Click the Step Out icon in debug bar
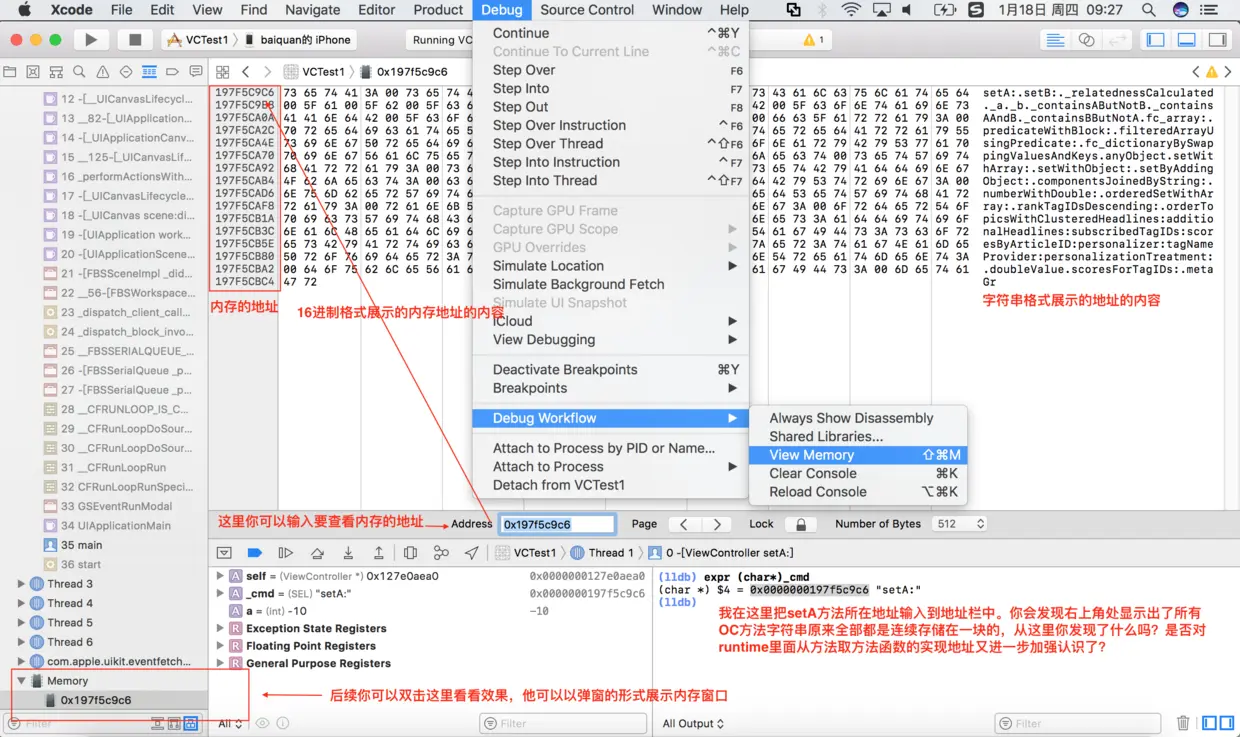 click(379, 553)
